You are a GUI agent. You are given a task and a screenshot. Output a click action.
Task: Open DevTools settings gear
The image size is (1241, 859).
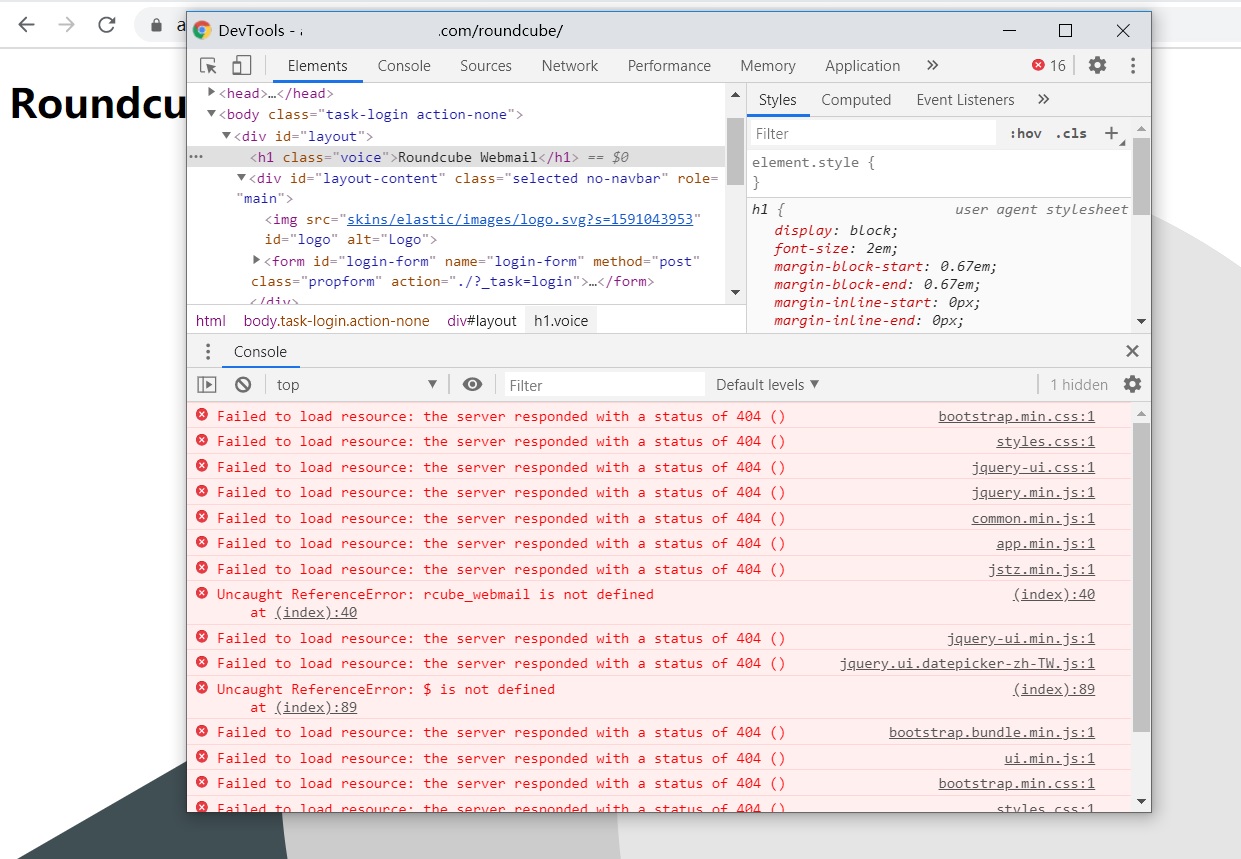[x=1097, y=65]
